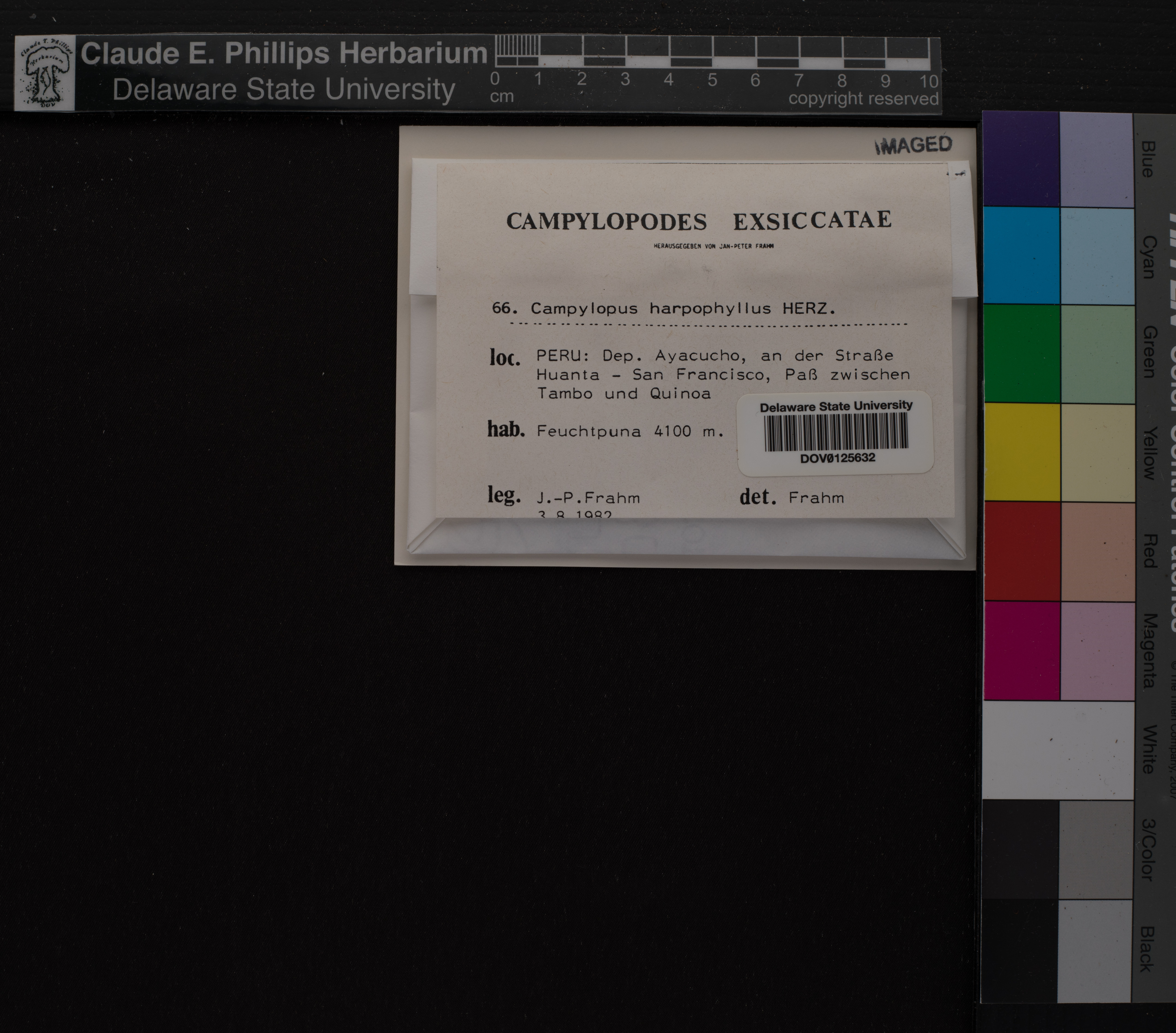The height and width of the screenshot is (1033, 1176).
Task: Click the 'copyright reserved' text
Action: tap(863, 99)
